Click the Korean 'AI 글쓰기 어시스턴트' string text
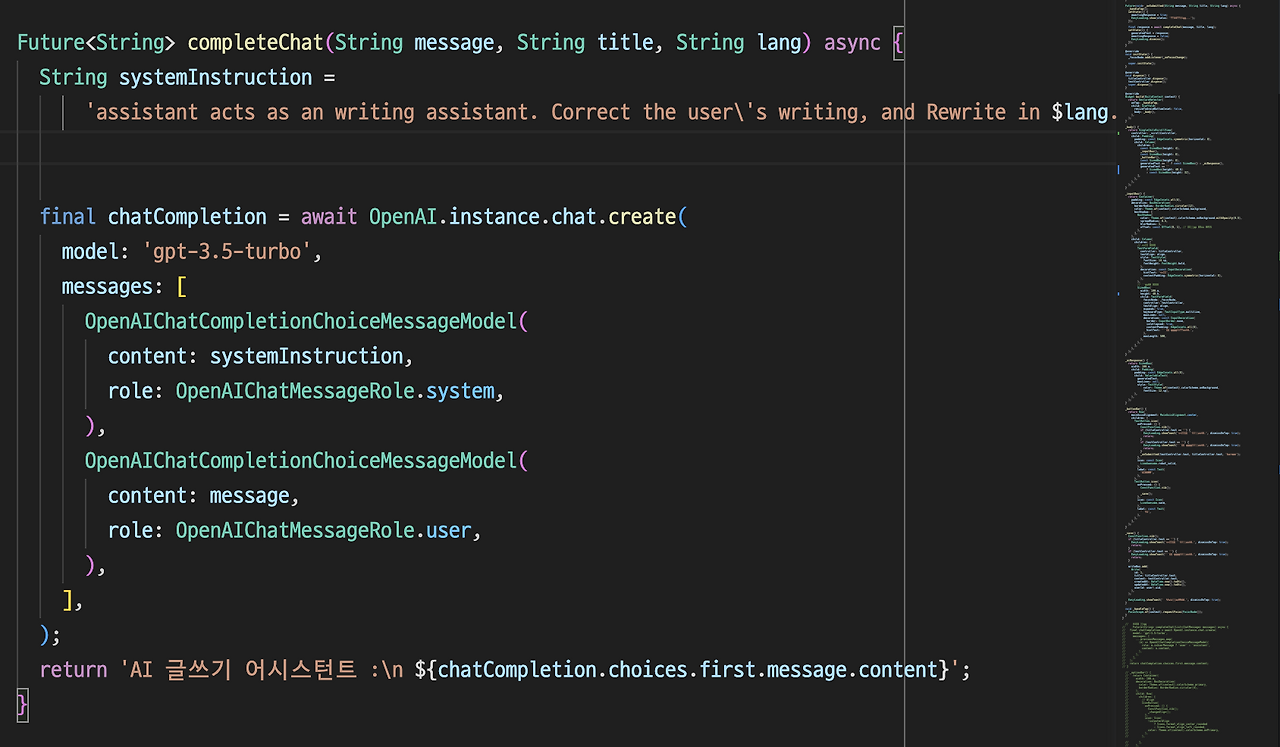 coord(242,670)
